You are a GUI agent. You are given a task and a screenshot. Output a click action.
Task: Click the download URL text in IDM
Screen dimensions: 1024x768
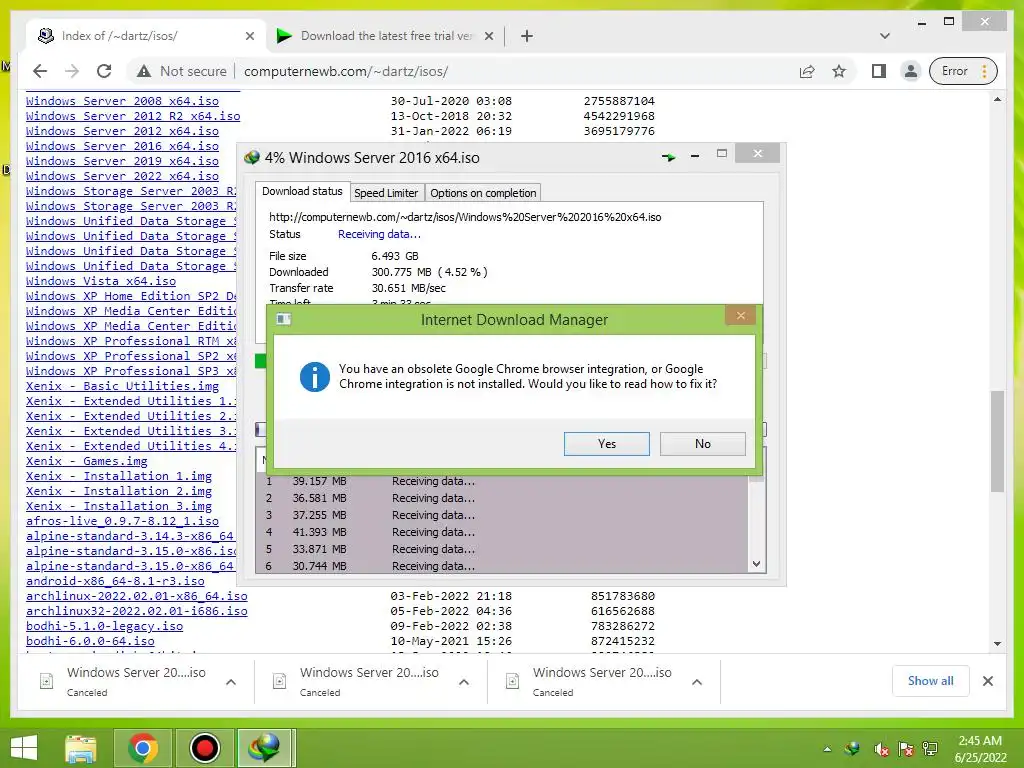pyautogui.click(x=465, y=217)
